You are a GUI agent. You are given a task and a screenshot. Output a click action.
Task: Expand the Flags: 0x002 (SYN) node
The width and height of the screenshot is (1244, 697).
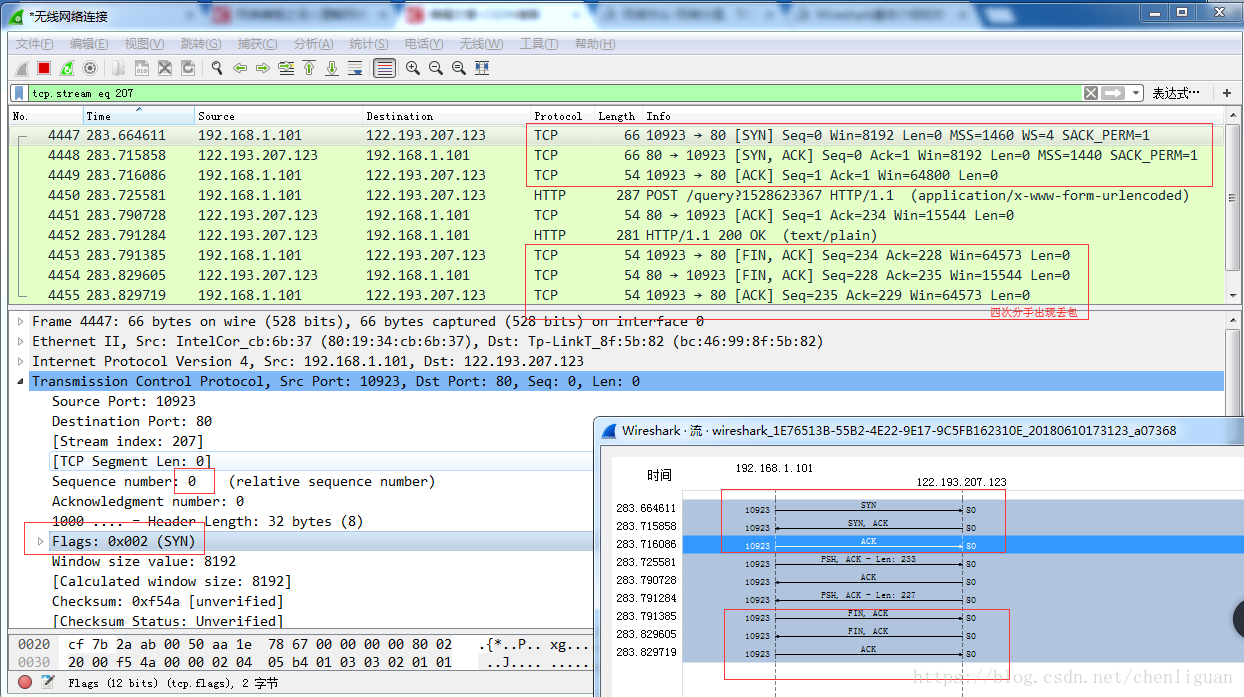click(x=41, y=541)
